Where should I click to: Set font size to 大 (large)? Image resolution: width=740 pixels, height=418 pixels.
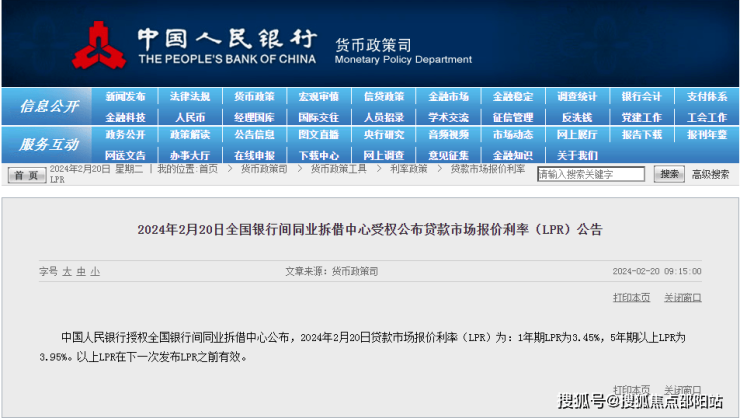(67, 271)
